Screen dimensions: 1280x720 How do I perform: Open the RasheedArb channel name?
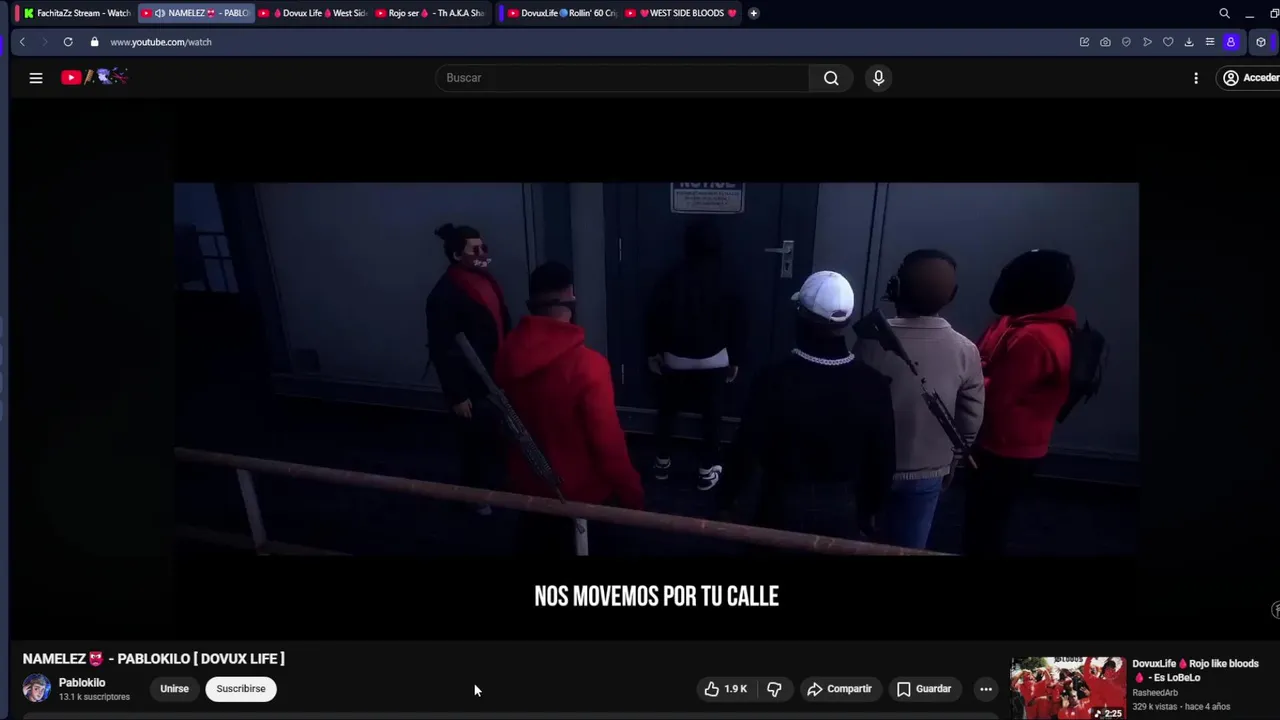[x=1155, y=693]
